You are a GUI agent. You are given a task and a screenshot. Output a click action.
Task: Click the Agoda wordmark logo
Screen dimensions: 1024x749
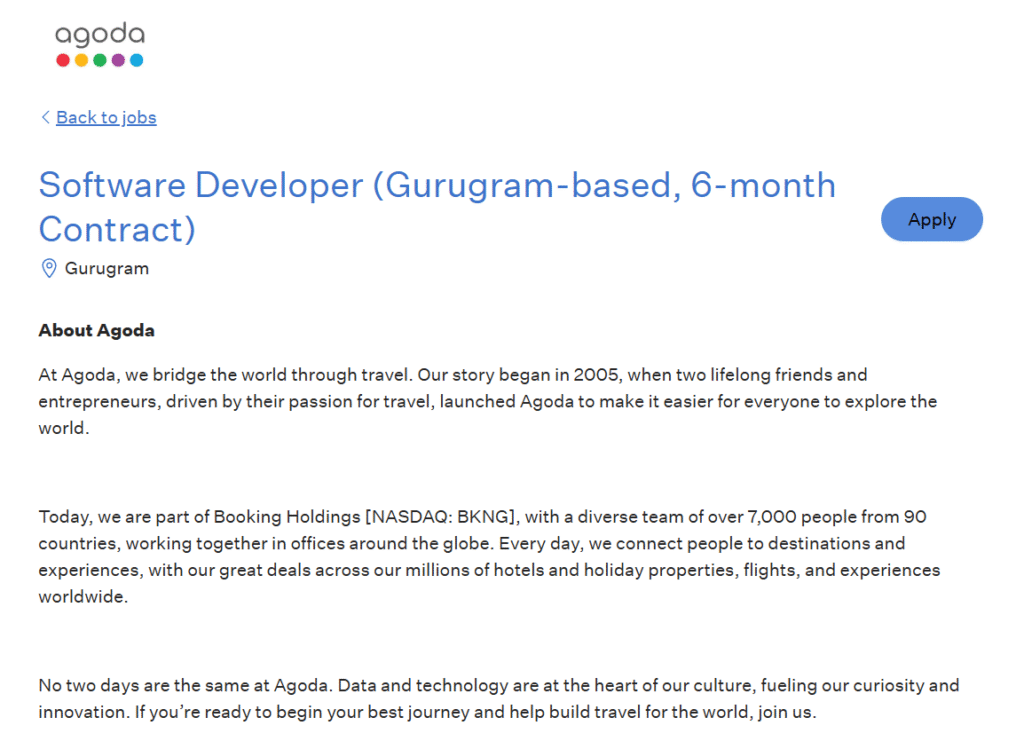[x=99, y=36]
